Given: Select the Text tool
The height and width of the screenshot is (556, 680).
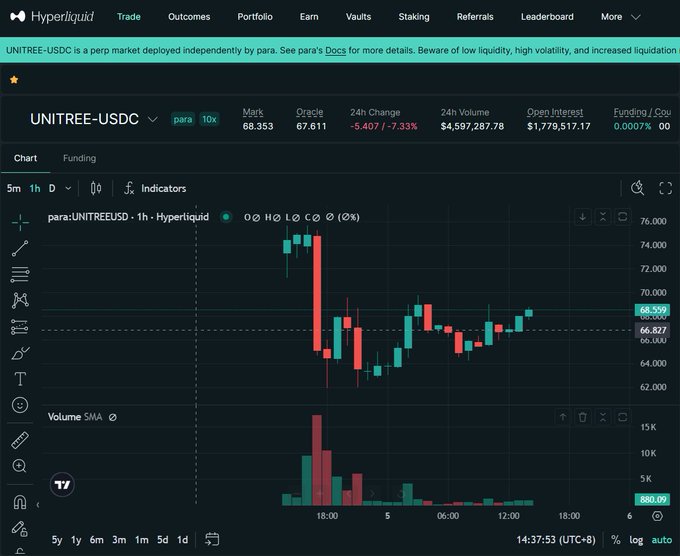Looking at the screenshot, I should point(20,379).
